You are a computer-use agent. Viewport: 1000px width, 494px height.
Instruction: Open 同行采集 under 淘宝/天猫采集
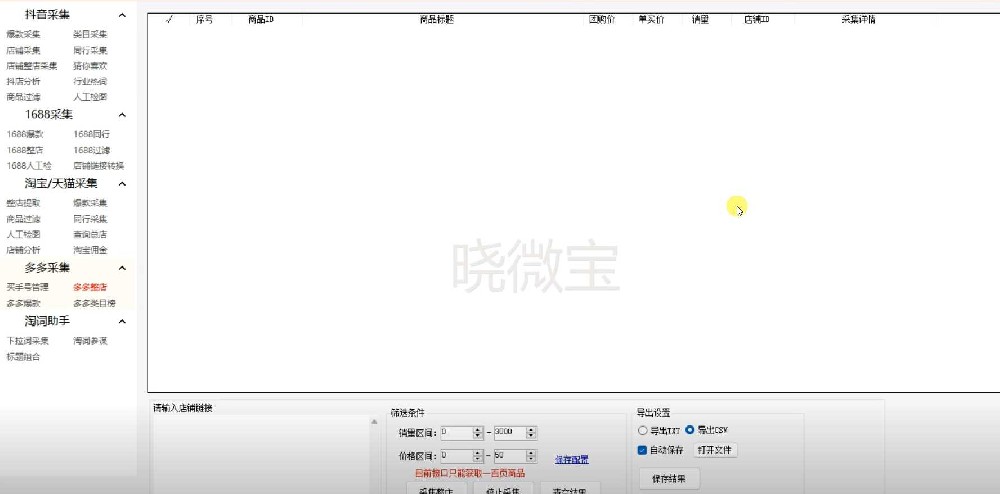pyautogui.click(x=91, y=219)
